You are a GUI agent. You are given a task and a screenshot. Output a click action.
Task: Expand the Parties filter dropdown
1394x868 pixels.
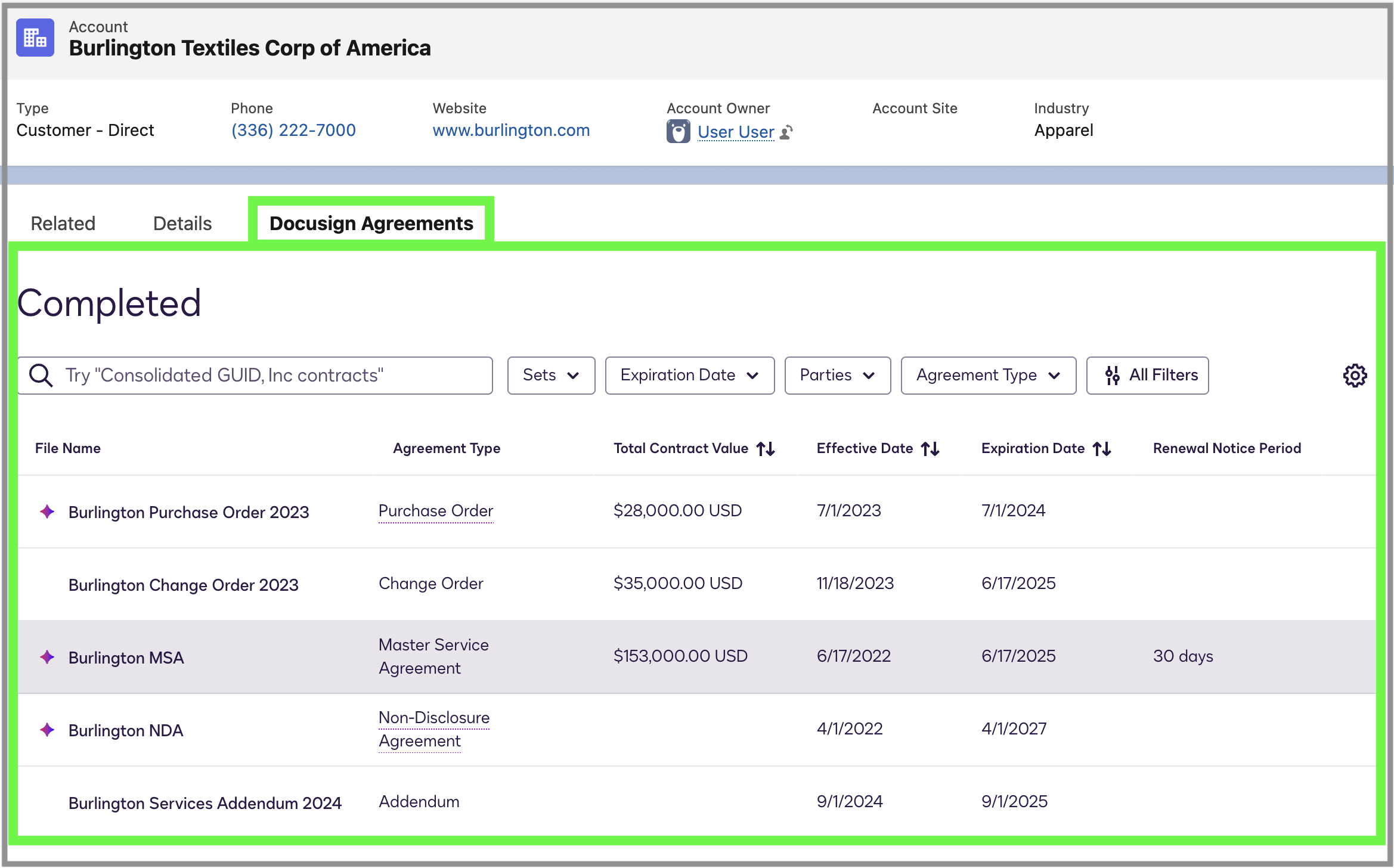click(x=837, y=375)
